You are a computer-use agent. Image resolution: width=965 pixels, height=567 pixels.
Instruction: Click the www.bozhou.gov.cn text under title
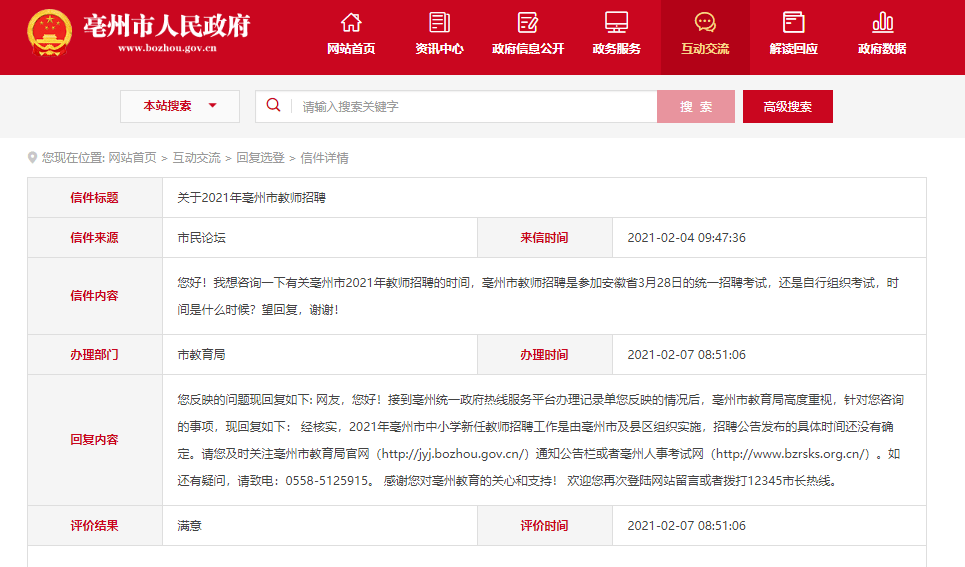(x=167, y=48)
